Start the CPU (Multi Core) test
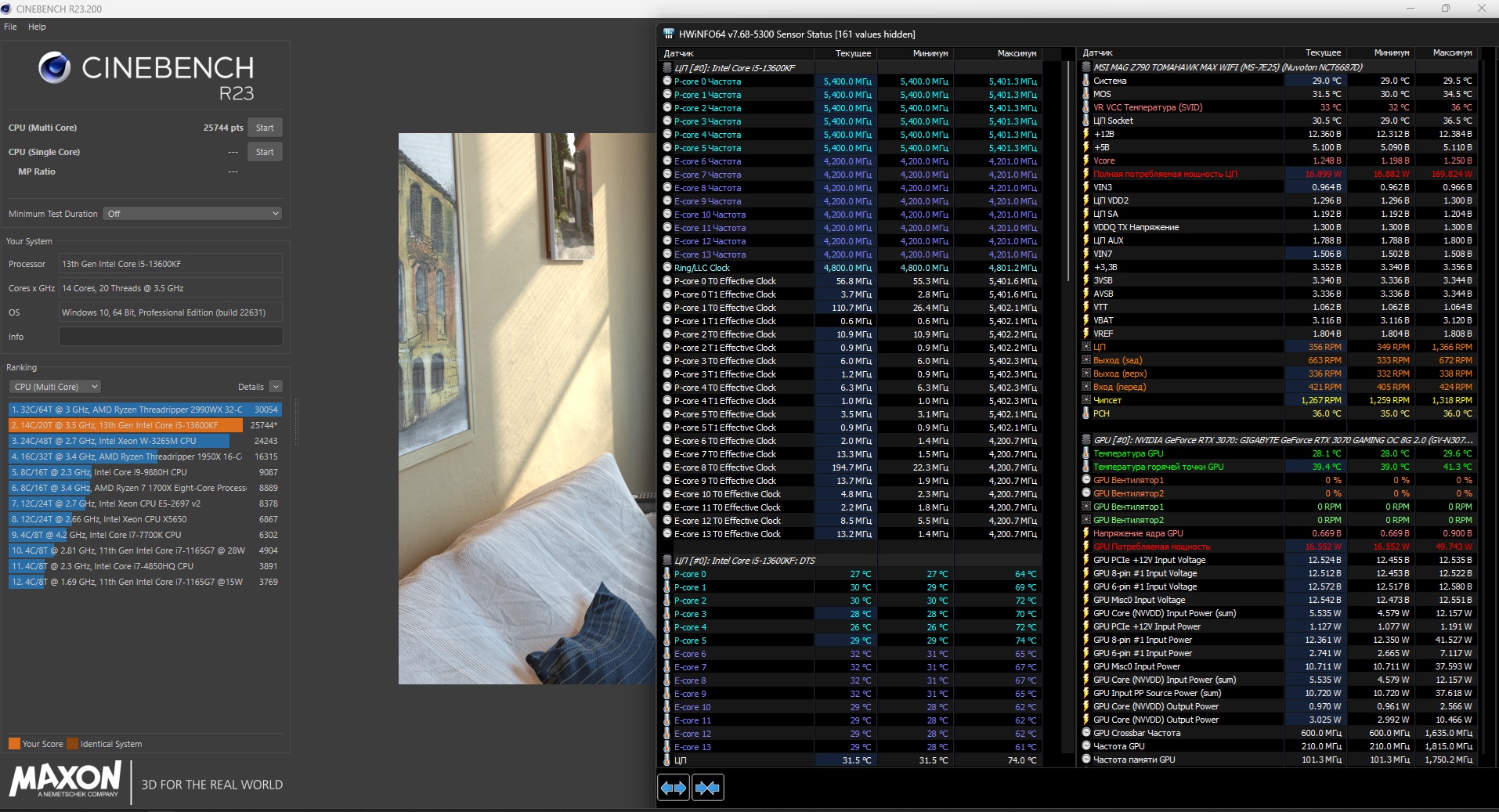 tap(265, 128)
